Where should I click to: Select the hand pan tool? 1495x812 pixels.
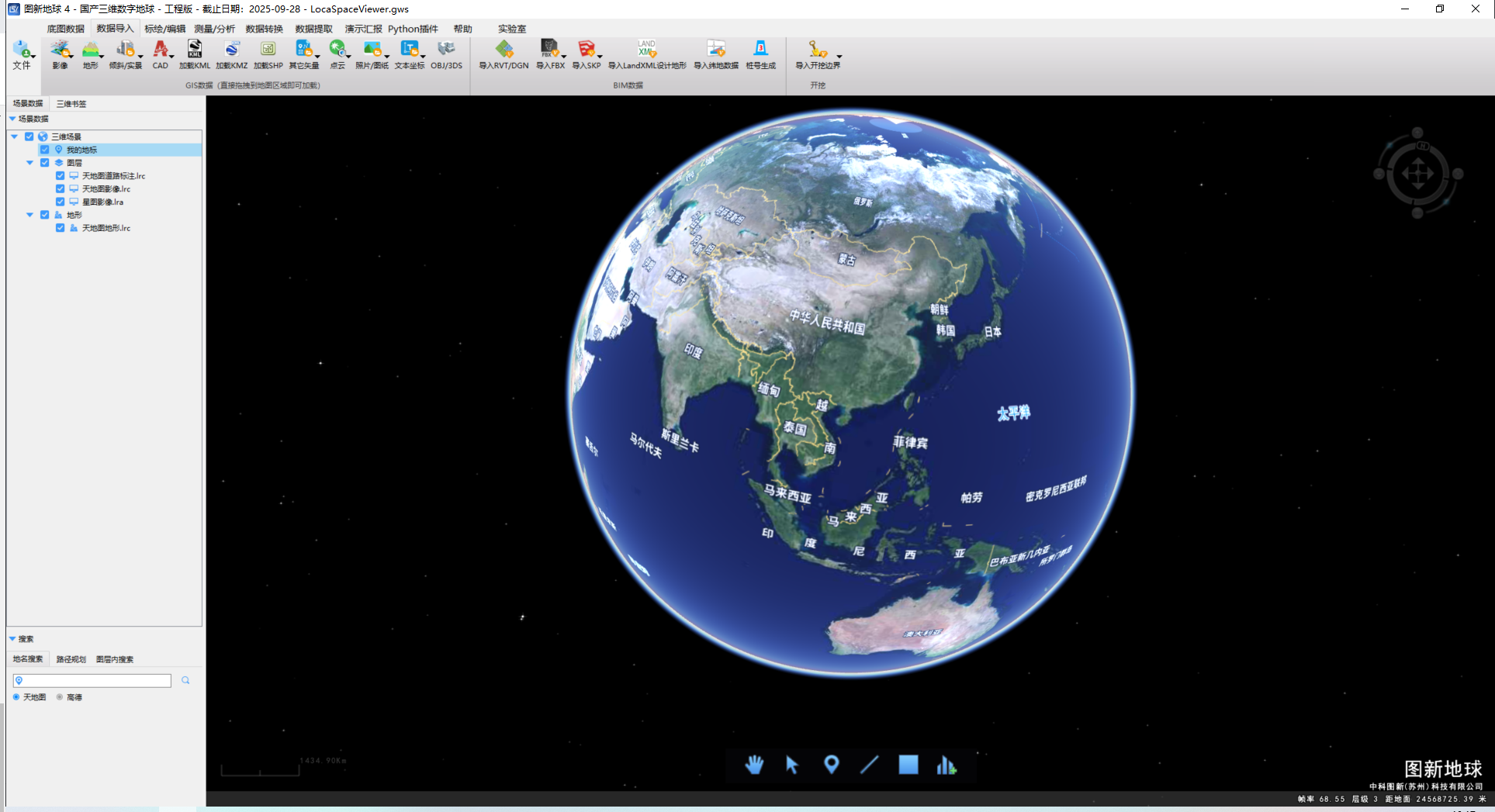754,765
